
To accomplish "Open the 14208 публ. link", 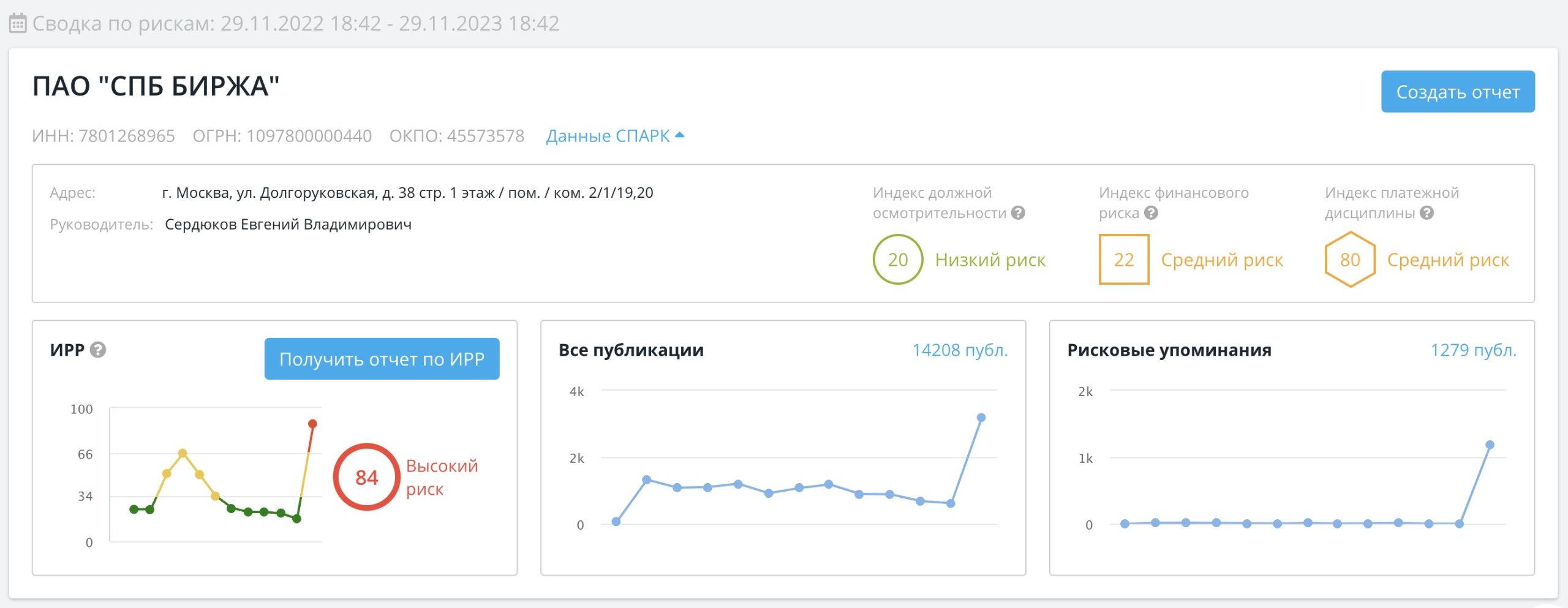I will coord(960,350).
